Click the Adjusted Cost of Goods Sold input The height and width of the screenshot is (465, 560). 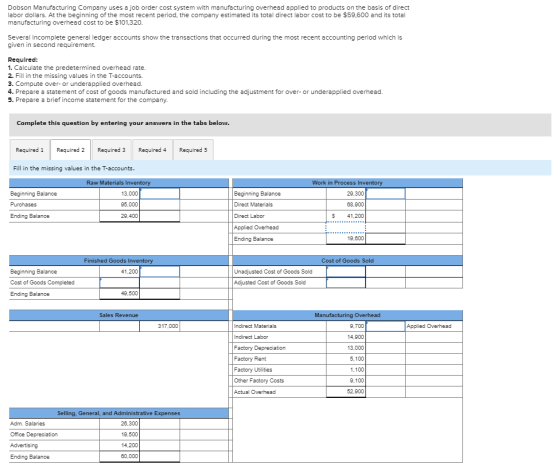[x=346, y=282]
